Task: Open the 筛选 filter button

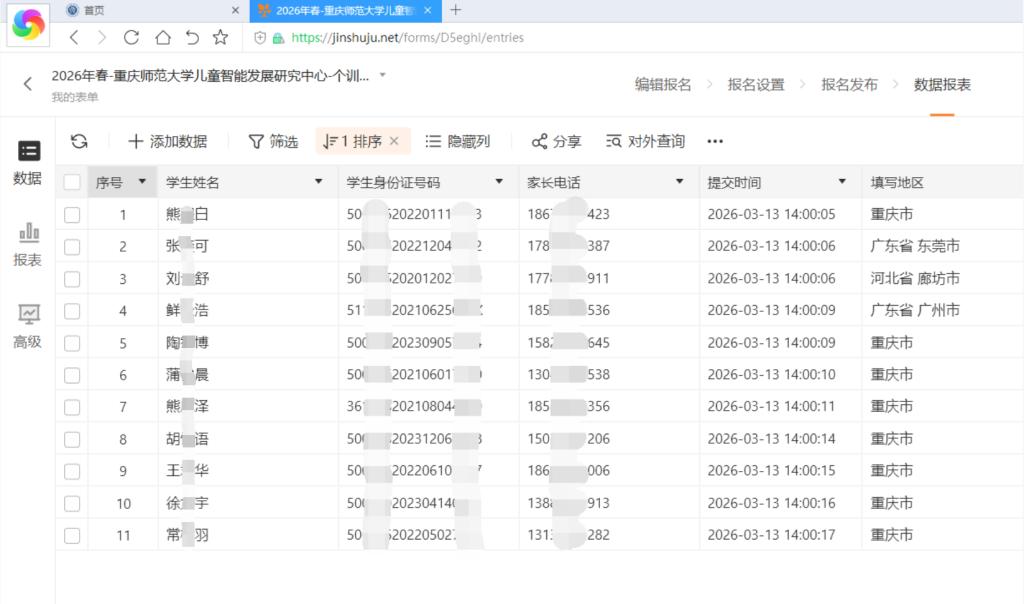Action: tap(273, 141)
